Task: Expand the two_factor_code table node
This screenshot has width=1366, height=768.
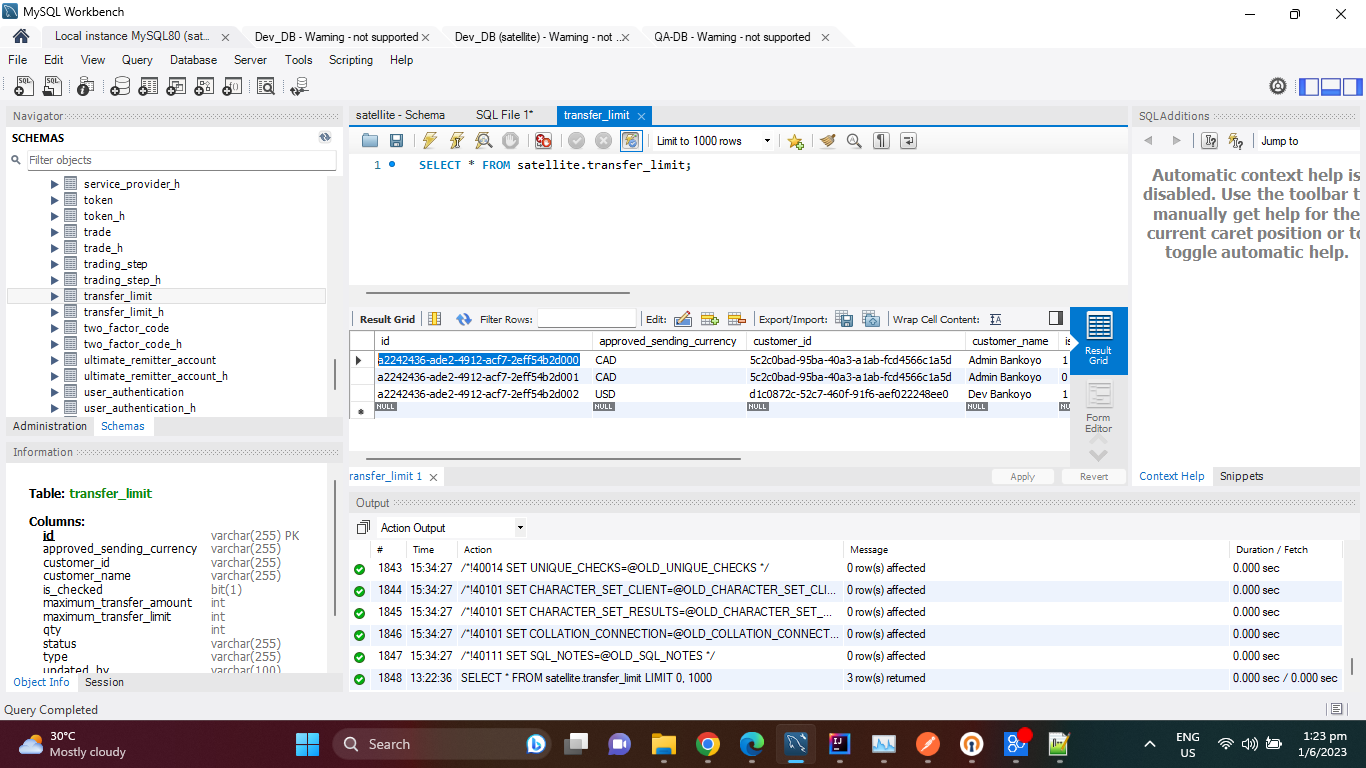Action: tap(55, 328)
